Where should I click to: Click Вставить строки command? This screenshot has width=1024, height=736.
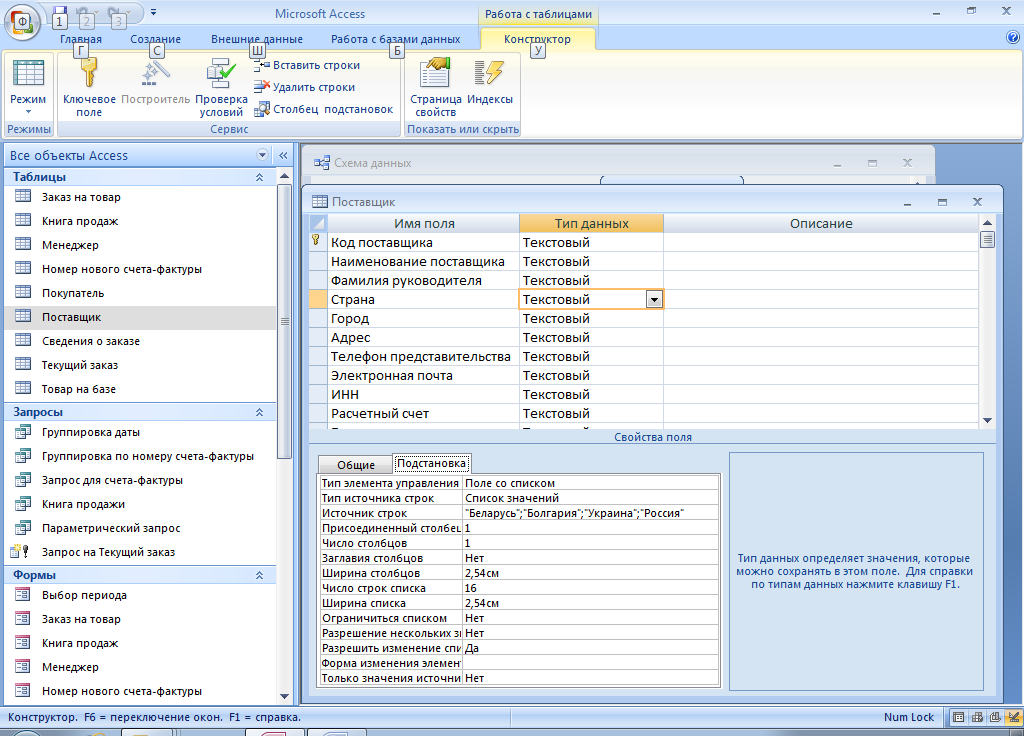(x=307, y=65)
